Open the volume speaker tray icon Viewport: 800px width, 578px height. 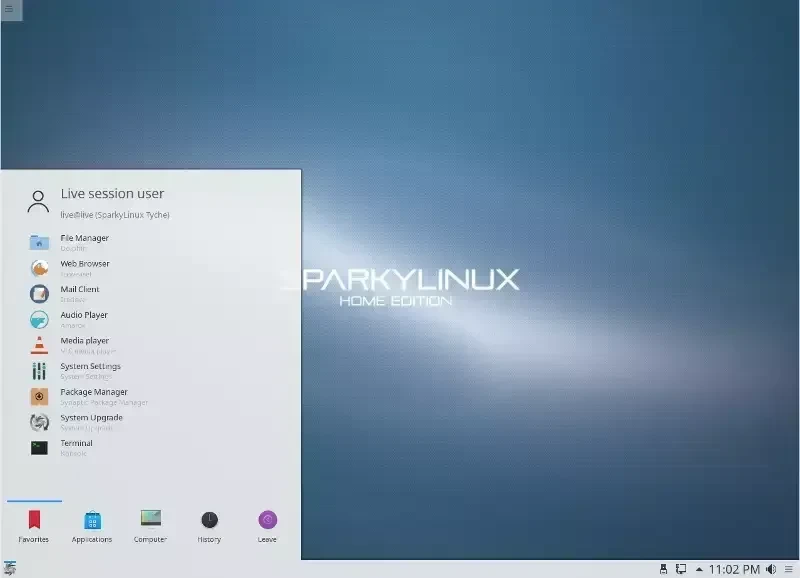pyautogui.click(x=771, y=569)
